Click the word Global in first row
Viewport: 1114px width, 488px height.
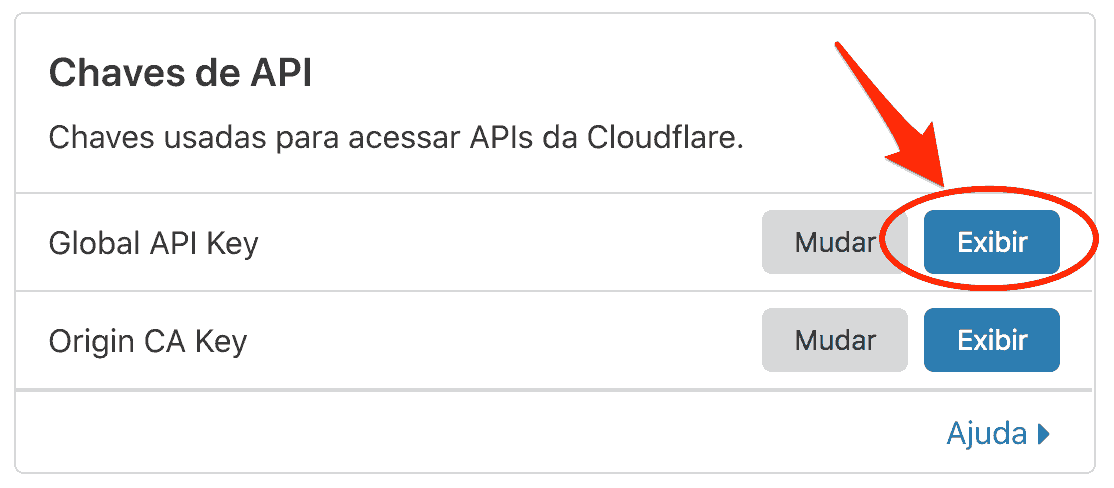(94, 244)
